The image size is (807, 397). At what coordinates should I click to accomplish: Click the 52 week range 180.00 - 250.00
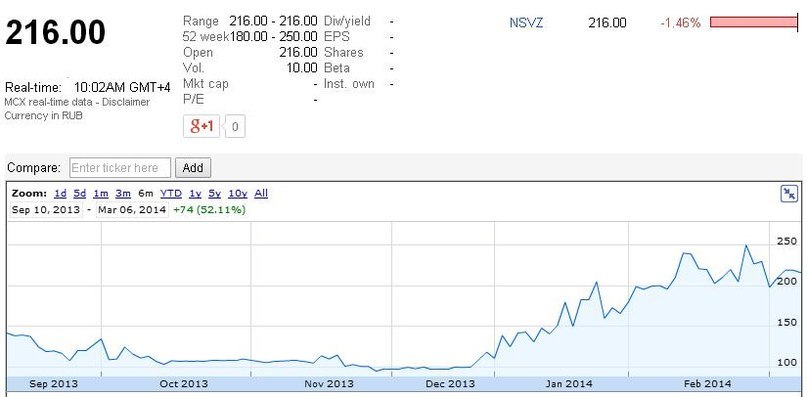273,37
